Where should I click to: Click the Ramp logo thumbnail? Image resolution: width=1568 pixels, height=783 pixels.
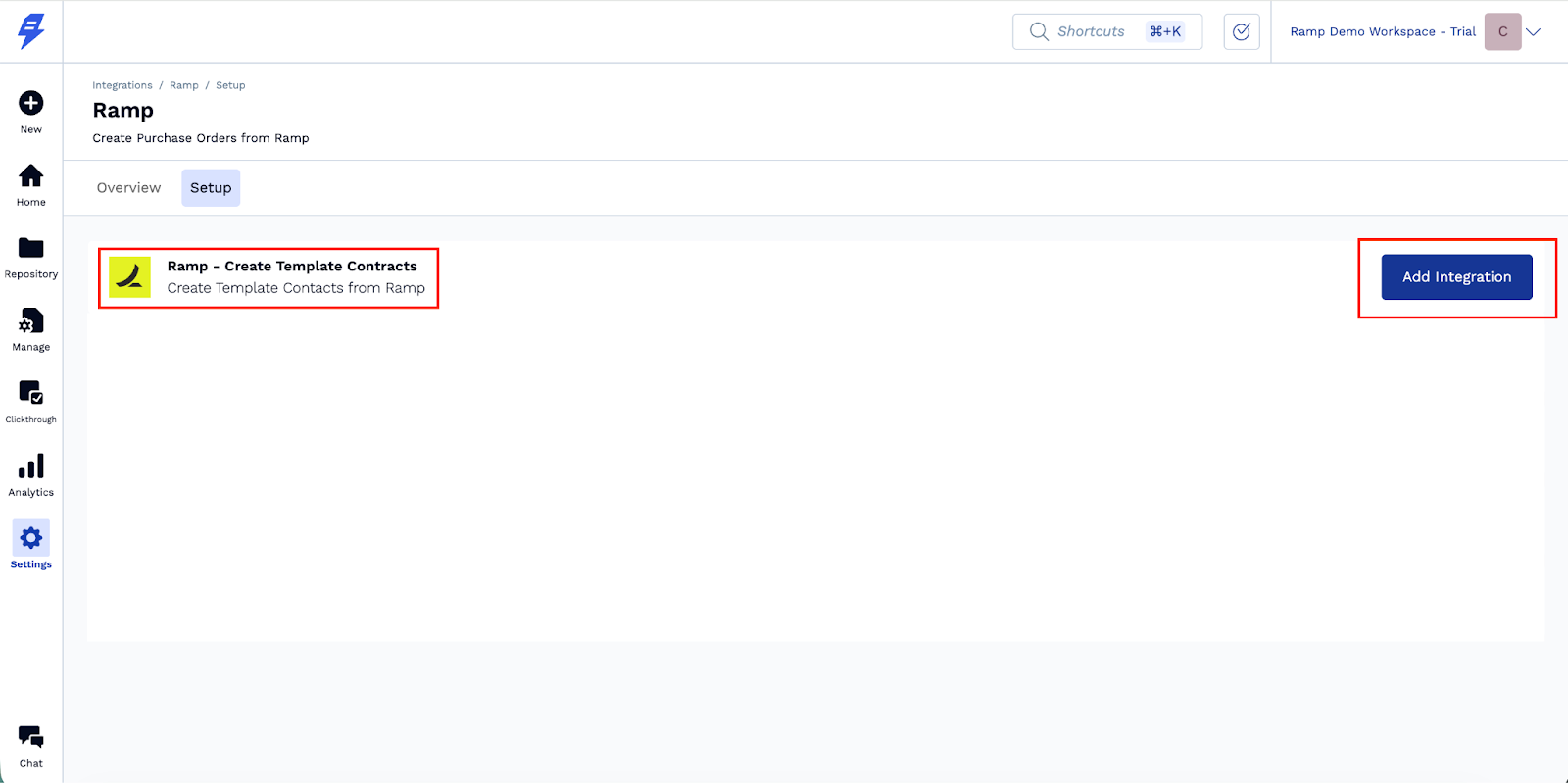tap(129, 277)
